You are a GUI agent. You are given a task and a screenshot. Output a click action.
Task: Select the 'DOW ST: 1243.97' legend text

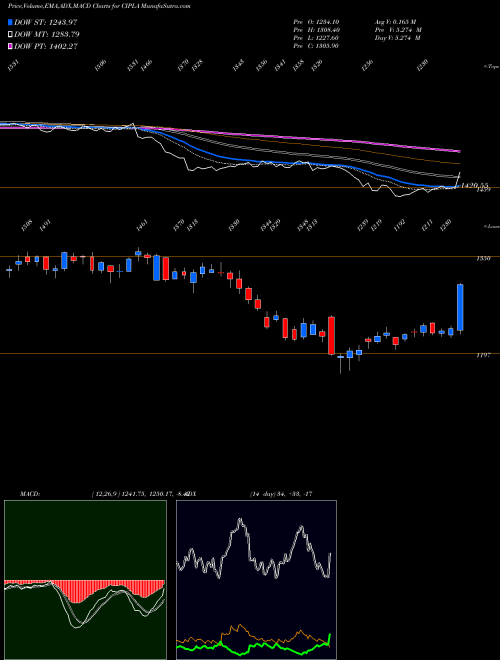46,22
